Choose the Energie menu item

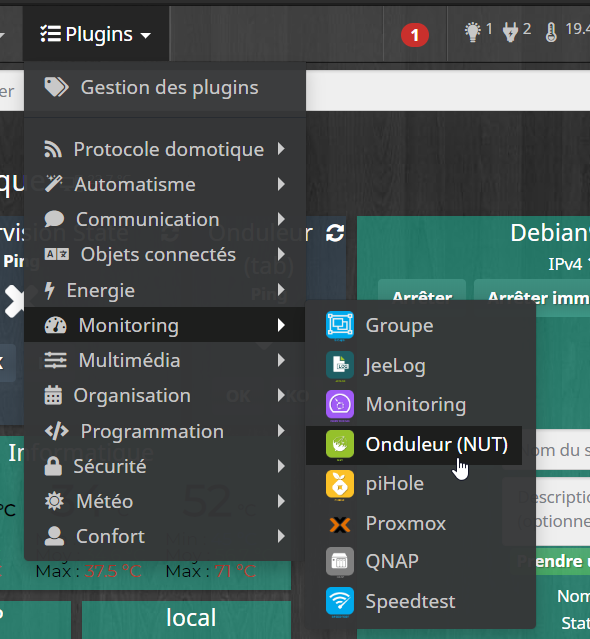(165, 290)
